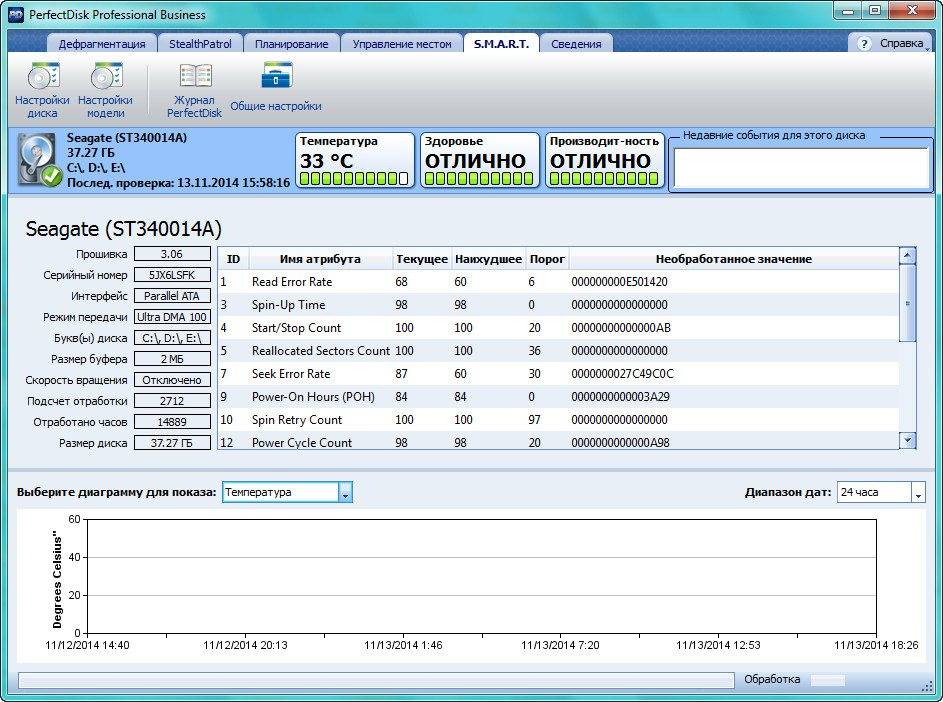The height and width of the screenshot is (702, 943).
Task: Switch to the Дефрагментация tab
Action: [102, 44]
